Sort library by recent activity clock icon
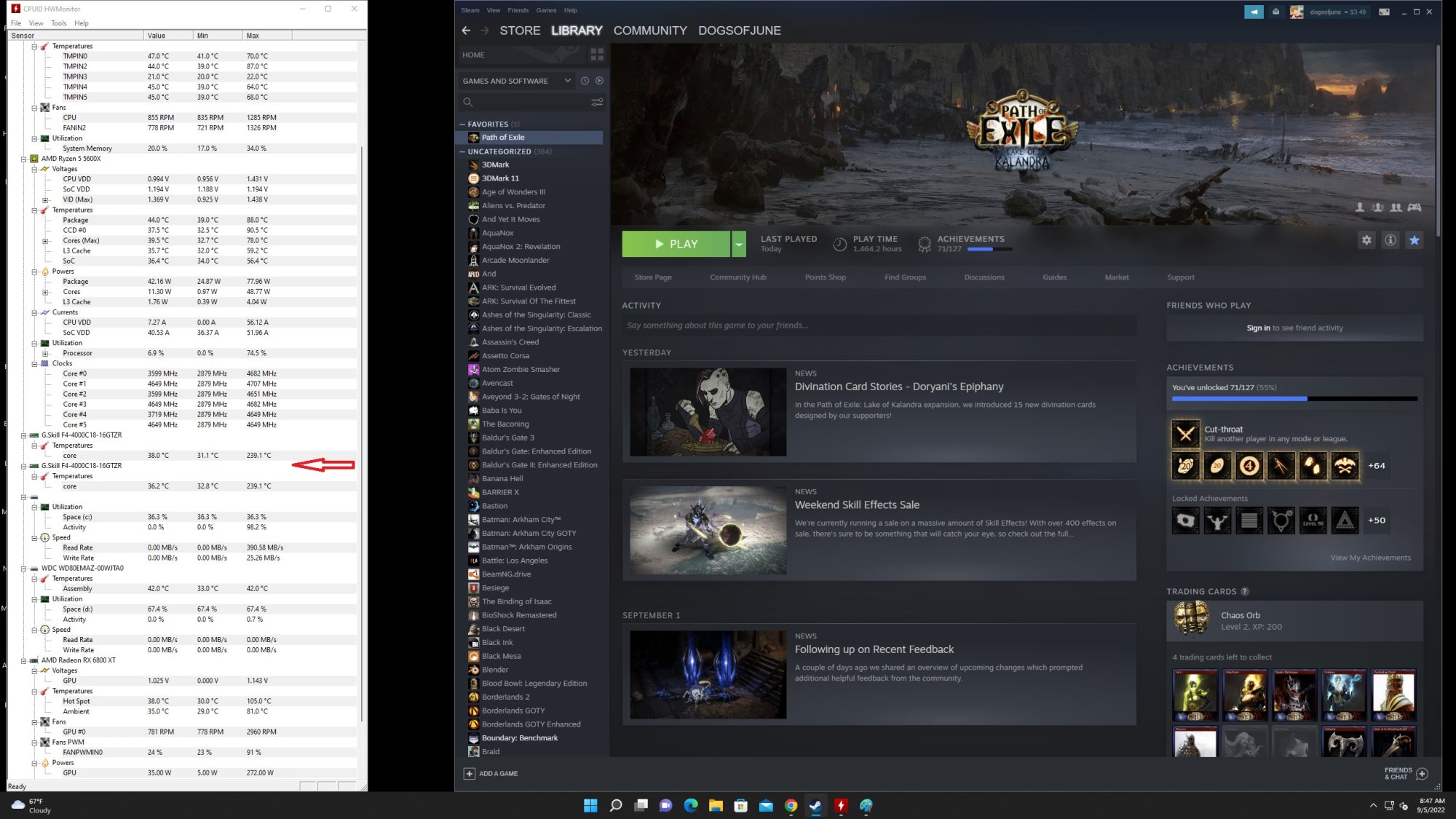The width and height of the screenshot is (1456, 819). click(585, 81)
